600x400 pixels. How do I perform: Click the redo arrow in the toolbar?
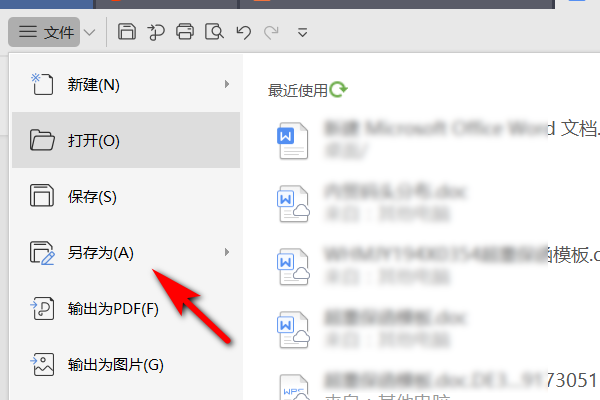coord(271,32)
